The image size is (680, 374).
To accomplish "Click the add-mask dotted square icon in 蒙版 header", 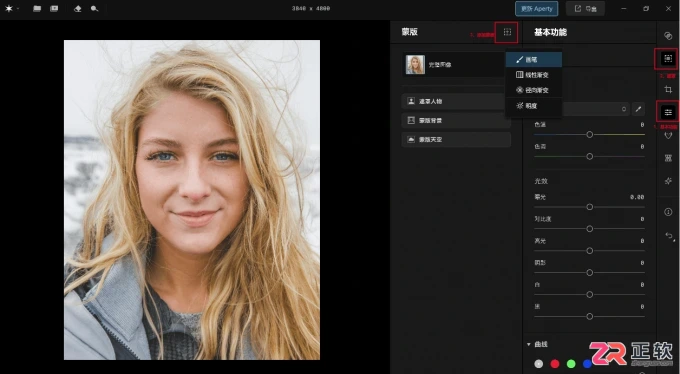I will tap(507, 32).
